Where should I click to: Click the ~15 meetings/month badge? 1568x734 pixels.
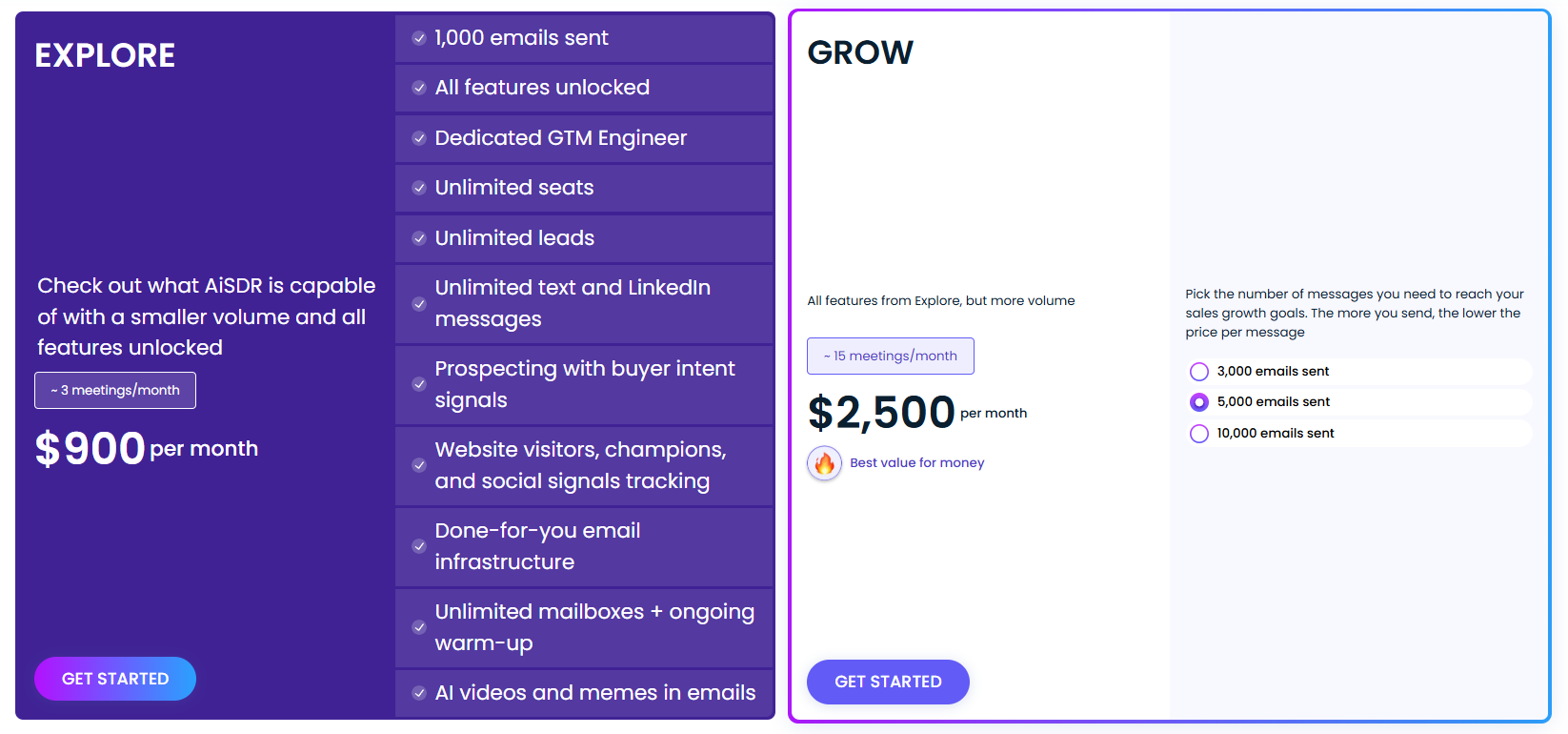tap(891, 356)
